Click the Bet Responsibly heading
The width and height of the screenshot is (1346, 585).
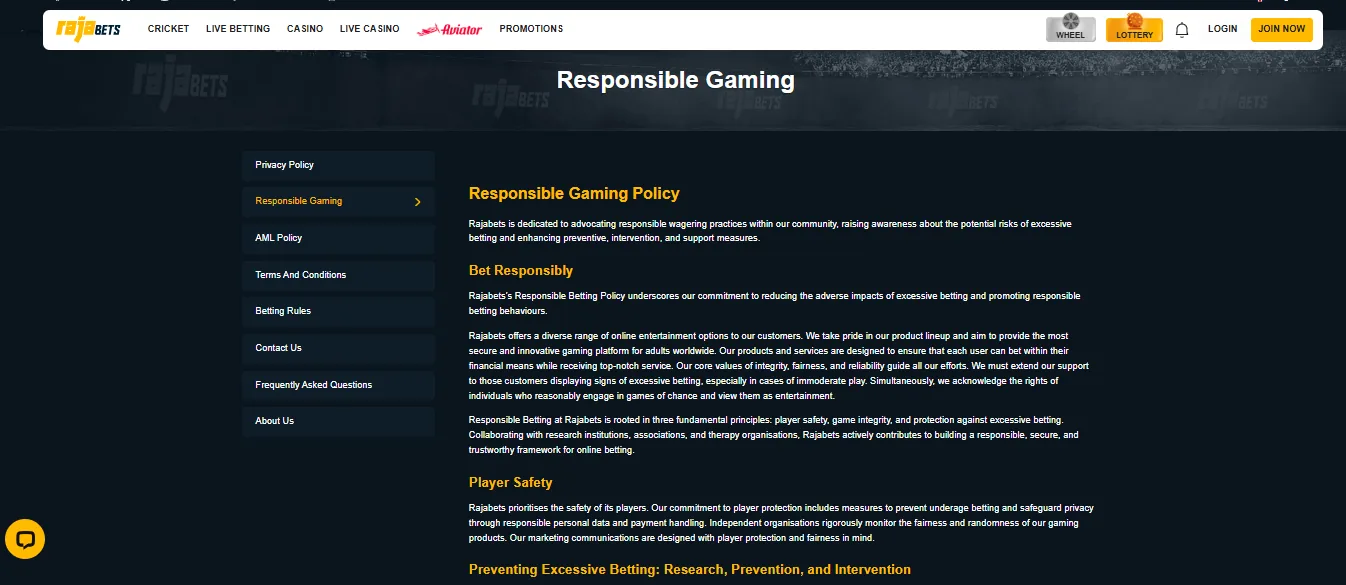[x=521, y=271]
